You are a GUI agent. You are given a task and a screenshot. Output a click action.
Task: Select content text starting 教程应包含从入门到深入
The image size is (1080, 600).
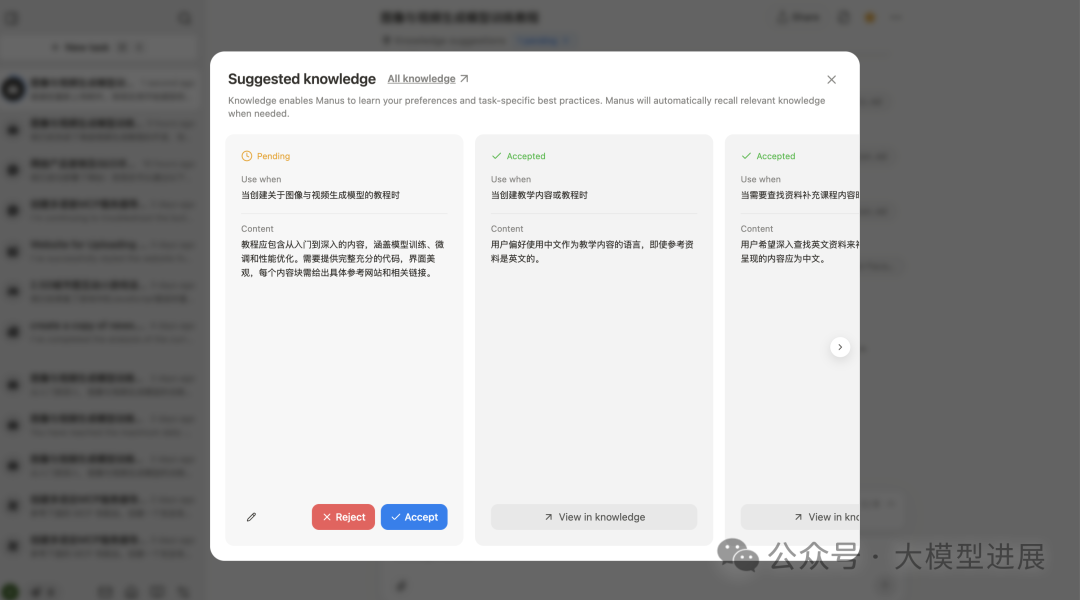pyautogui.click(x=343, y=258)
